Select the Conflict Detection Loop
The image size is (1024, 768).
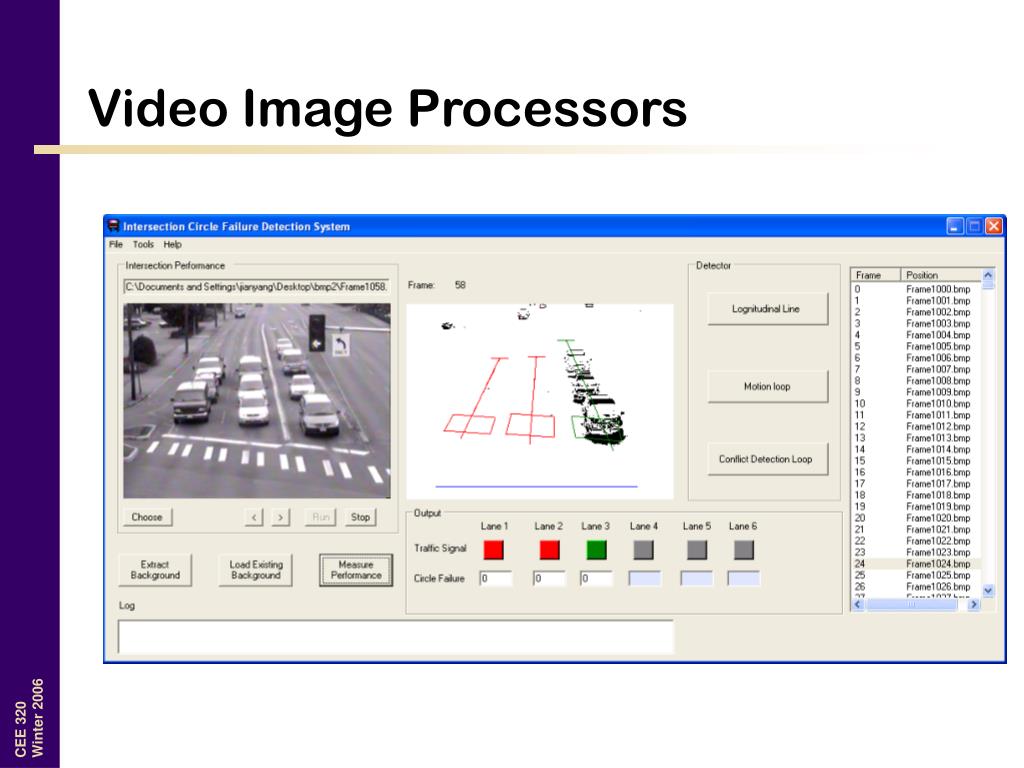(767, 458)
